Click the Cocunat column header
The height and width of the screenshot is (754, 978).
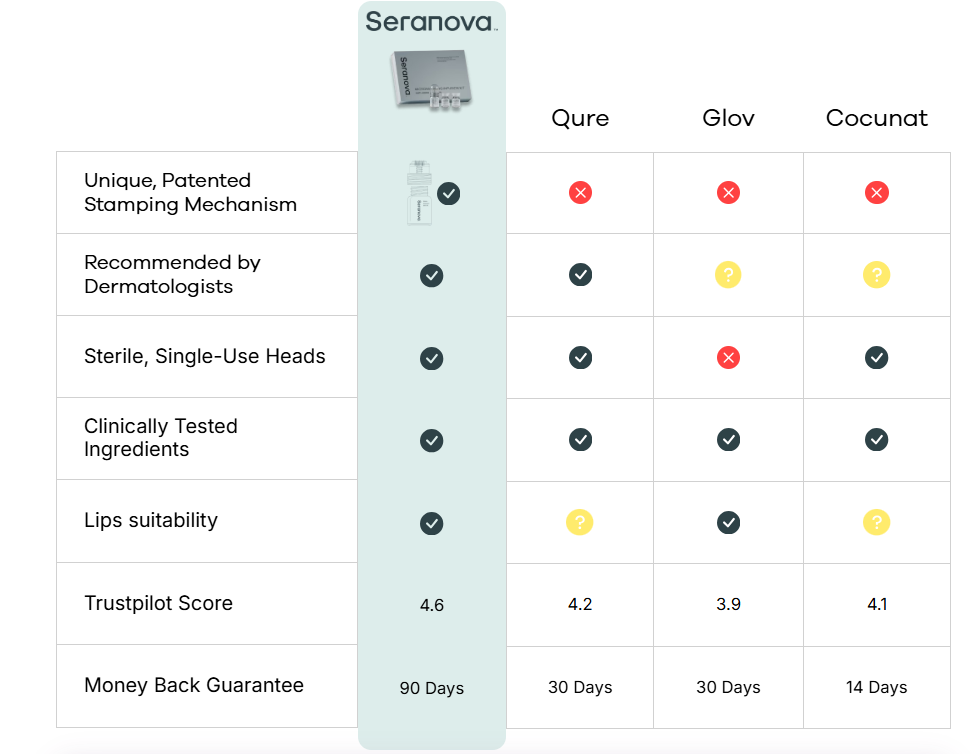[x=877, y=118]
